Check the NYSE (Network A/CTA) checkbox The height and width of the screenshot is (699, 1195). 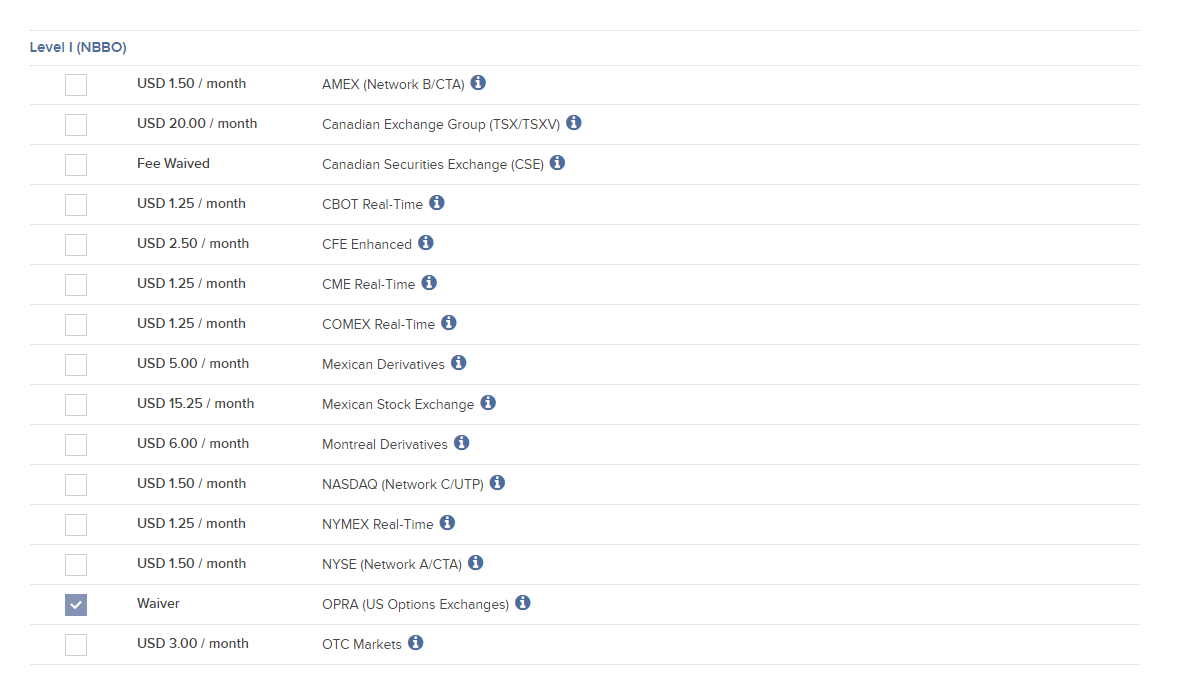pyautogui.click(x=75, y=565)
